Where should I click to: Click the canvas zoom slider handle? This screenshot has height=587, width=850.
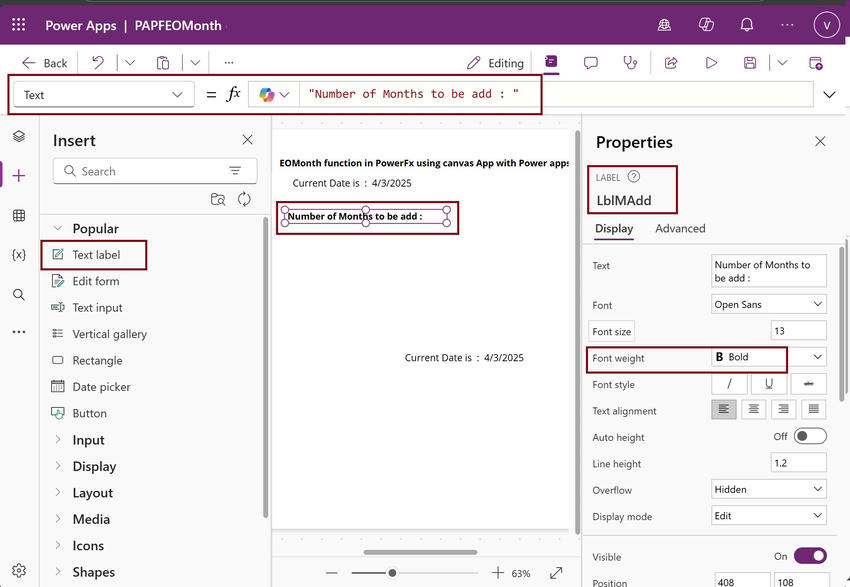click(392, 573)
